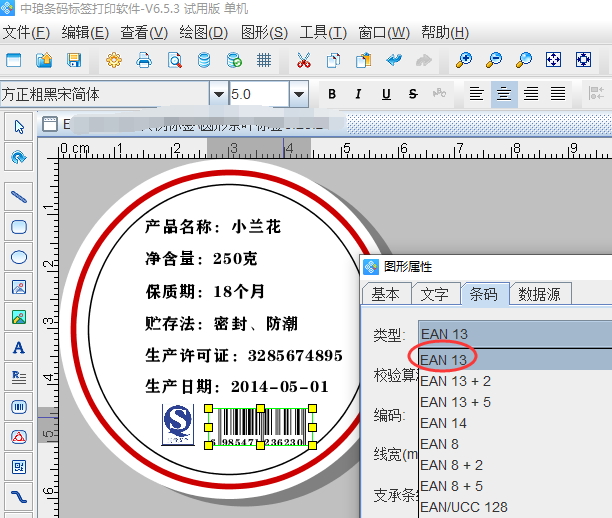
Task: Open the 绘图(D) menu
Action: (x=203, y=32)
